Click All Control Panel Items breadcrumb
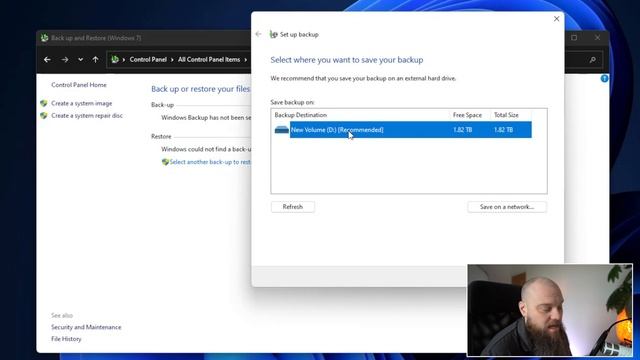Image resolution: width=640 pixels, height=360 pixels. click(x=209, y=60)
